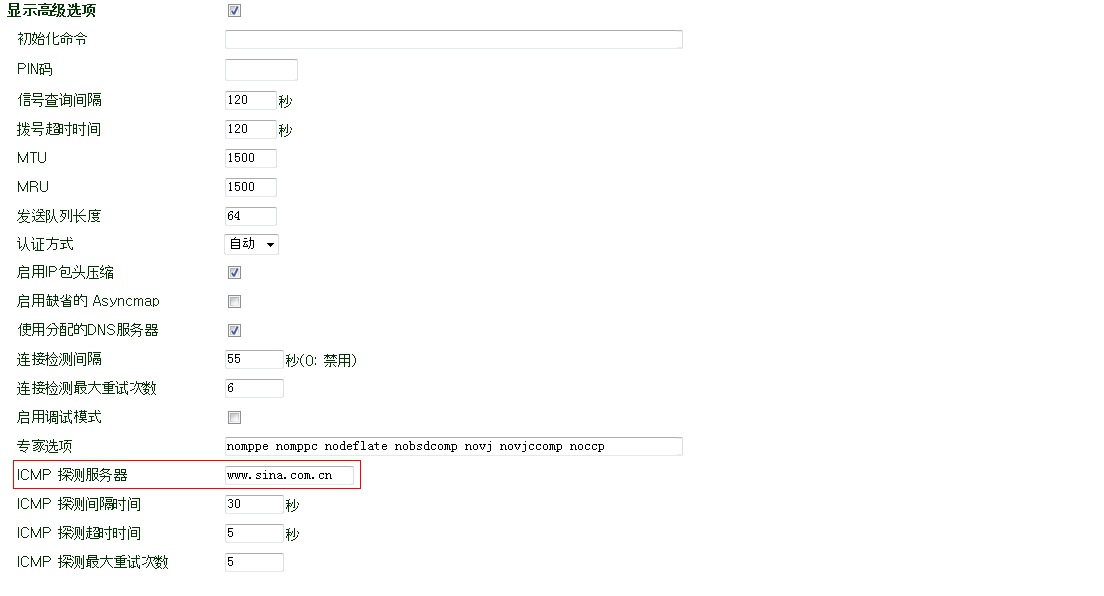
Task: Click the 专家选项 text field
Action: coord(453,446)
